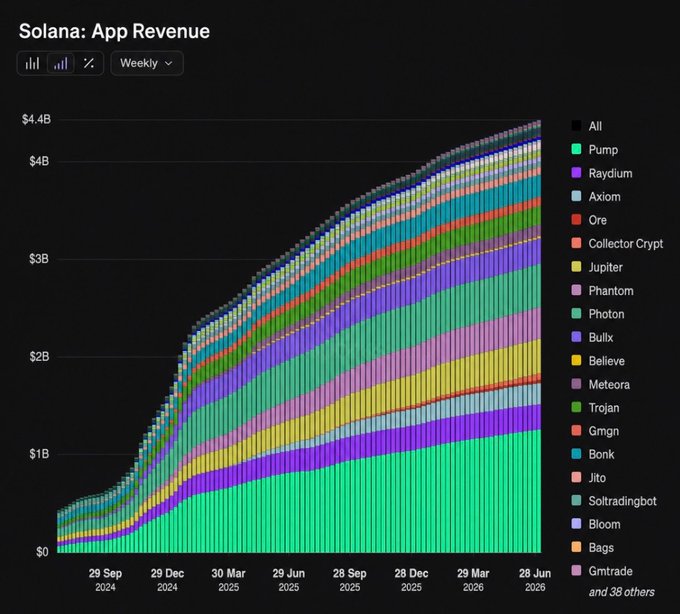Toggle the Collector Crypt salmon swatch
The image size is (680, 614).
576,243
